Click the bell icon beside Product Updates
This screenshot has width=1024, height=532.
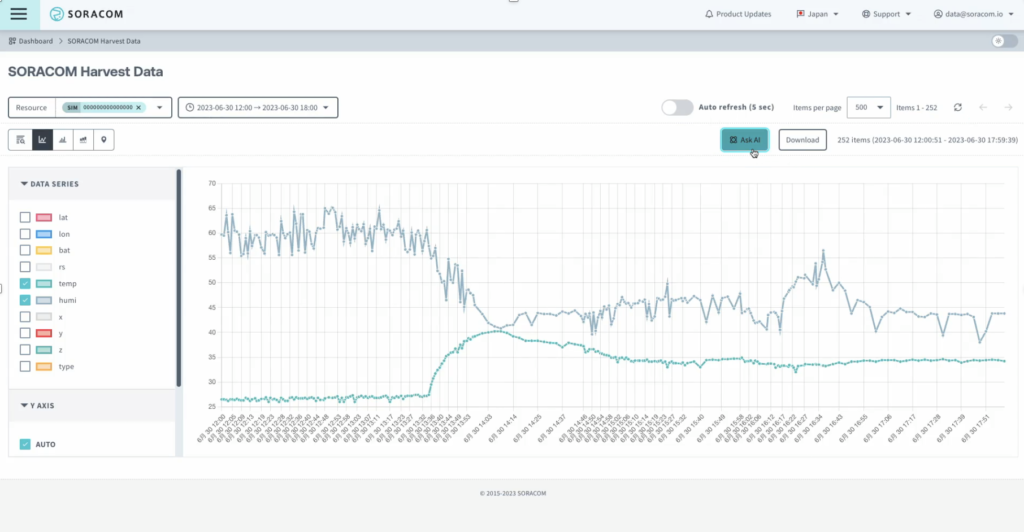pos(709,14)
